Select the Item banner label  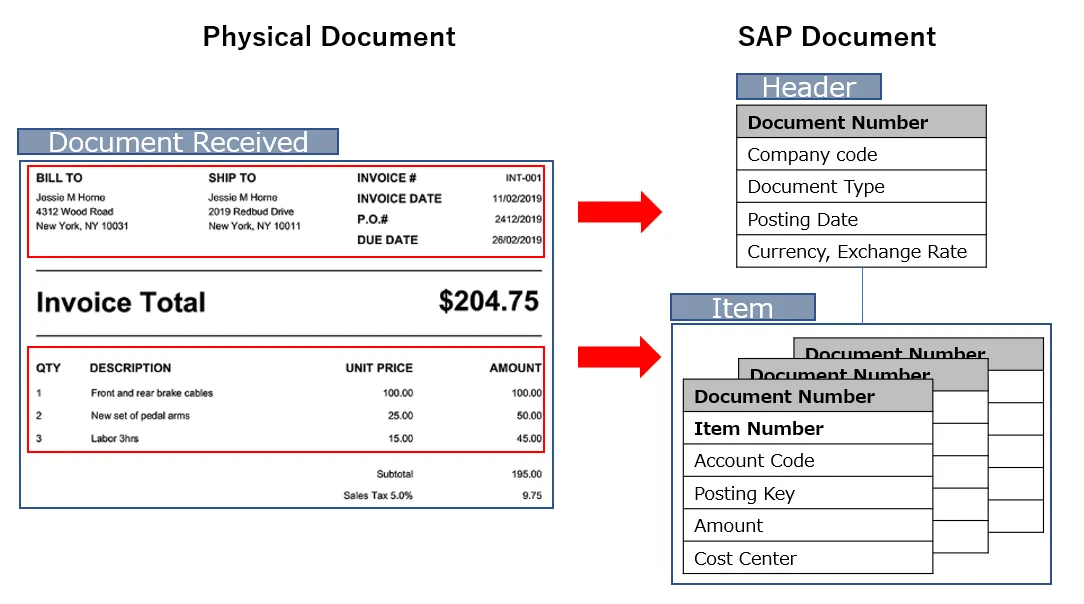click(742, 308)
